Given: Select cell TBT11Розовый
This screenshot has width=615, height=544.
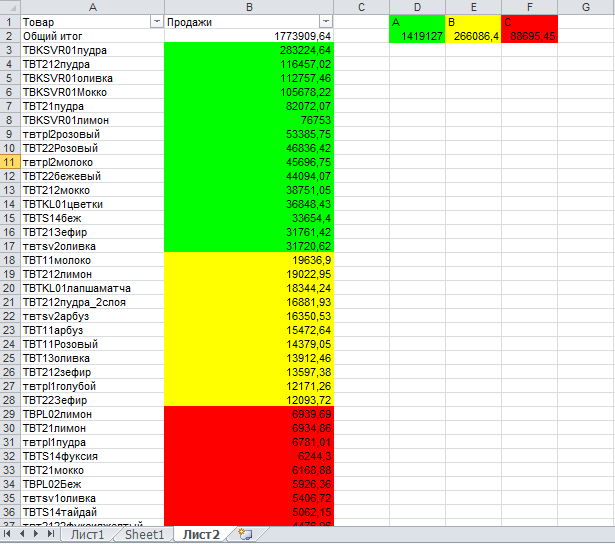Looking at the screenshot, I should tap(92, 344).
